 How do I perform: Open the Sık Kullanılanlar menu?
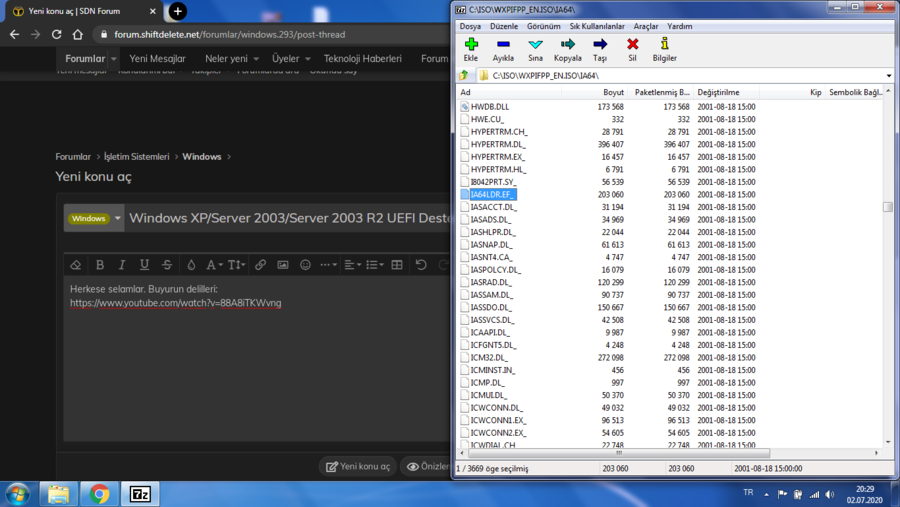pyautogui.click(x=596, y=26)
